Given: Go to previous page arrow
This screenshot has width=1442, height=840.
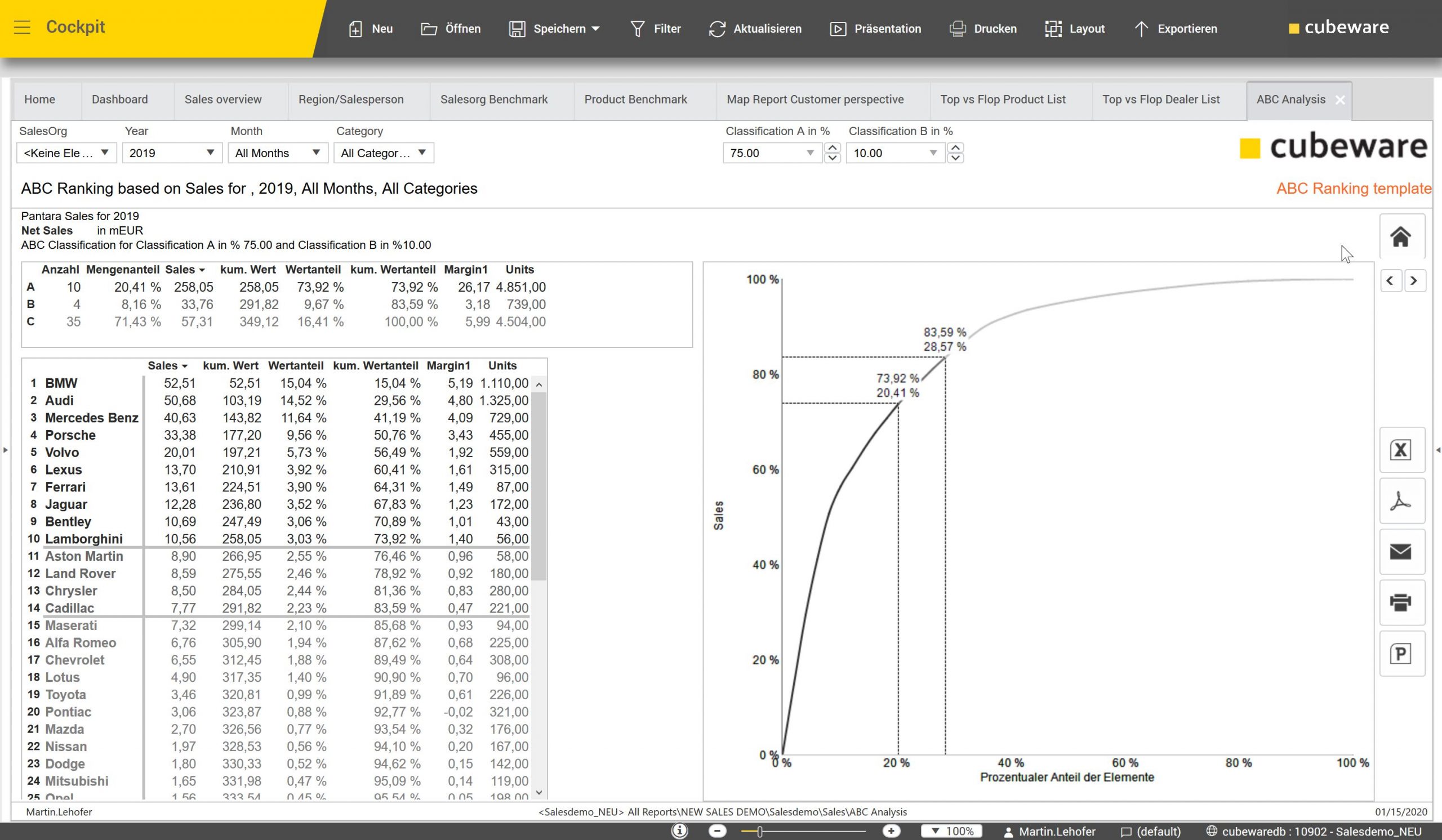Looking at the screenshot, I should coord(1391,281).
